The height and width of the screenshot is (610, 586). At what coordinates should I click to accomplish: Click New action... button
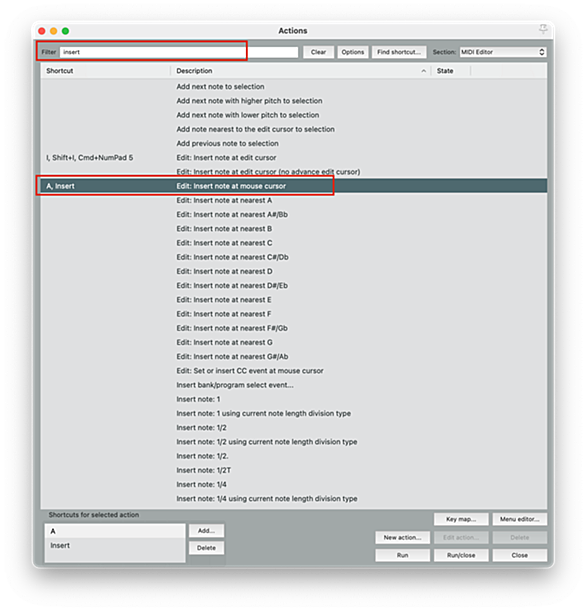coord(402,537)
